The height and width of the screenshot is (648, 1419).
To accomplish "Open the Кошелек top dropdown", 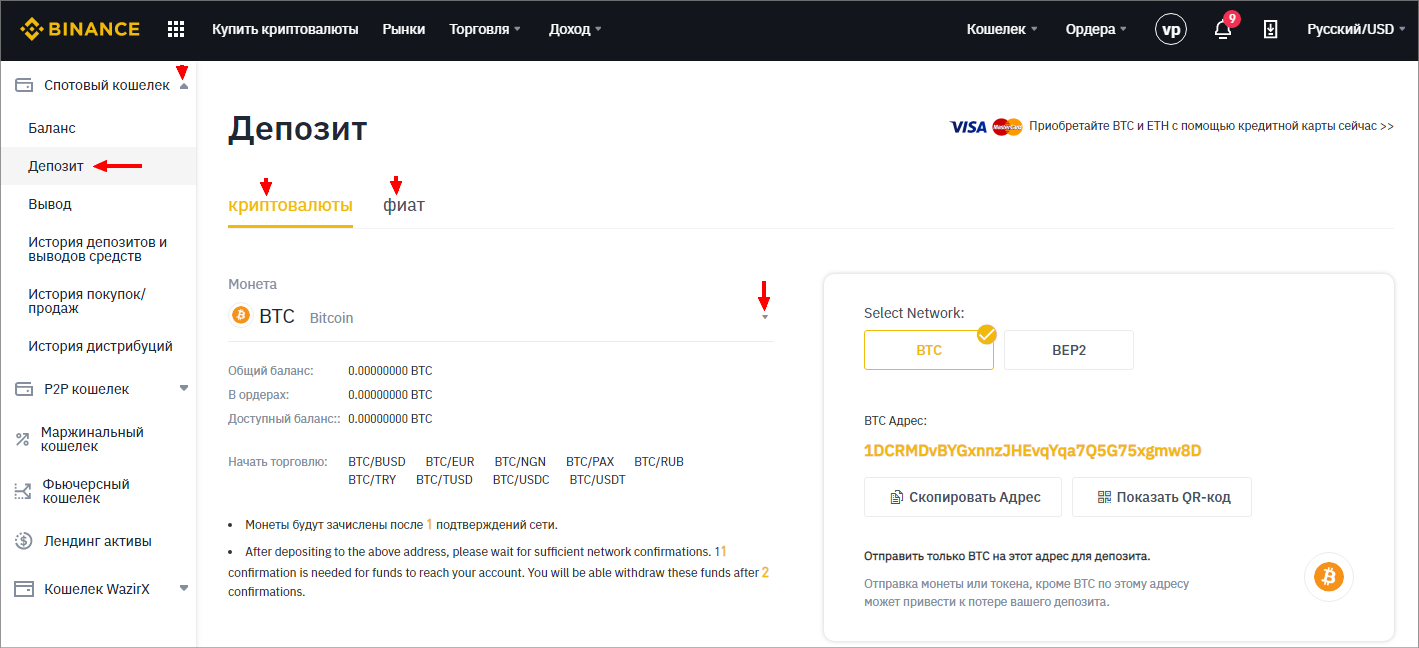I will coord(1002,29).
